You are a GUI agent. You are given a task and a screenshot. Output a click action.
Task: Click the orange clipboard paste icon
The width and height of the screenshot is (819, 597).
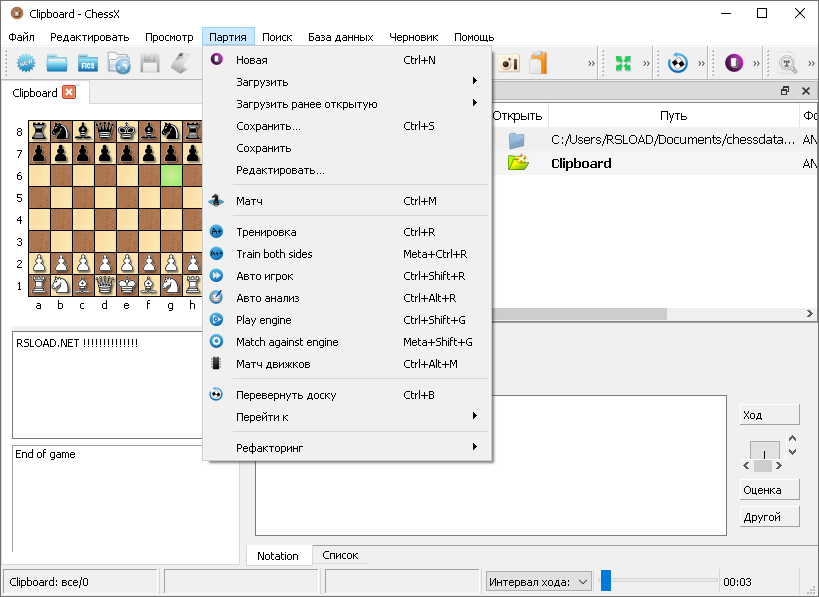coord(538,63)
